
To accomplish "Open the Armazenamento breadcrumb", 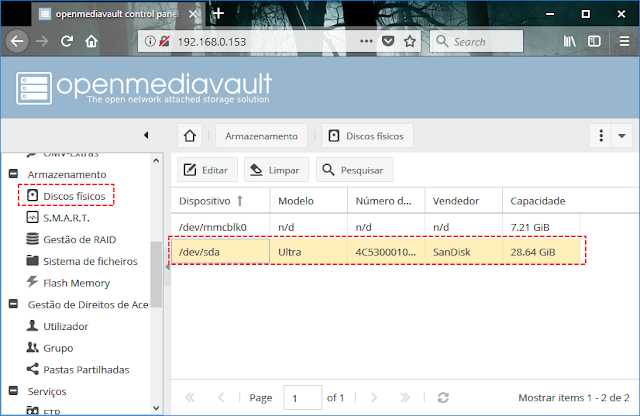I will point(261,136).
